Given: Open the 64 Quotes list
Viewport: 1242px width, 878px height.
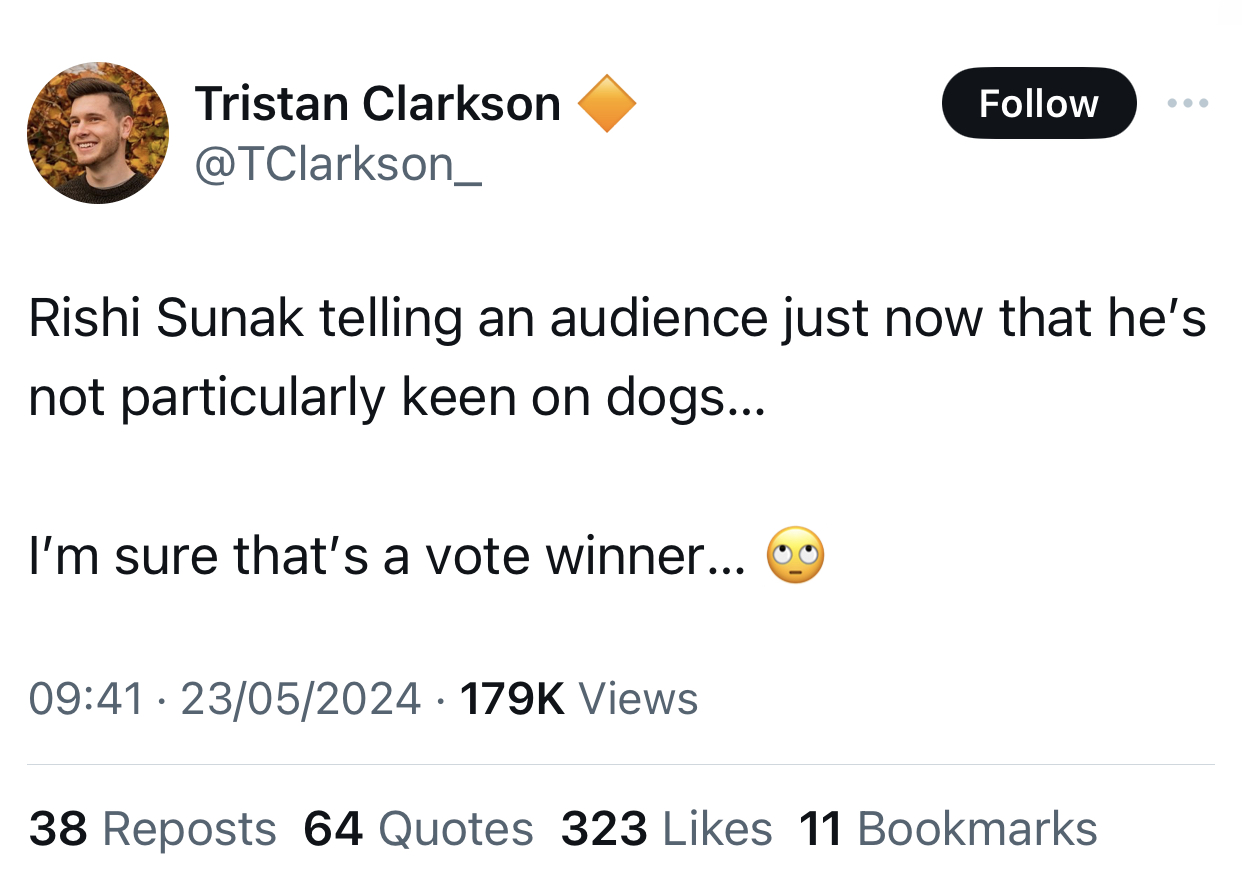Looking at the screenshot, I should pos(418,829).
